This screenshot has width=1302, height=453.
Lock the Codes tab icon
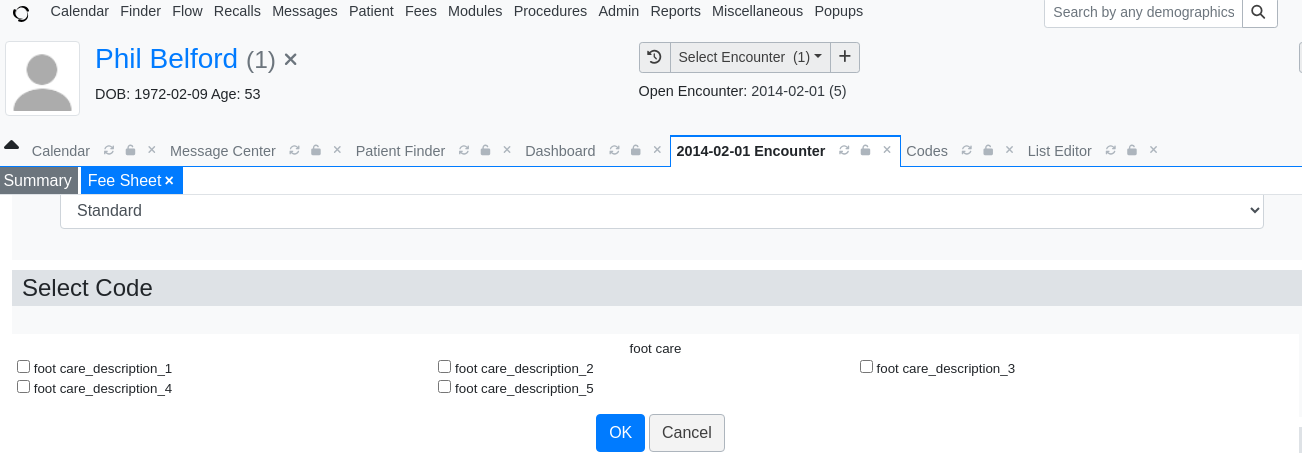[988, 150]
